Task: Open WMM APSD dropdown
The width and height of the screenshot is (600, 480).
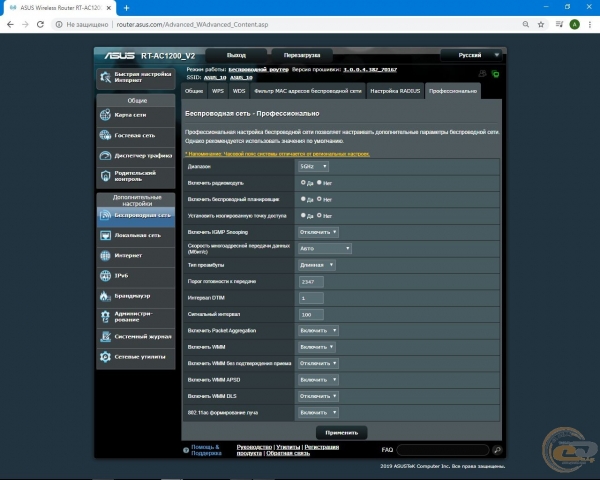Action: pos(318,380)
